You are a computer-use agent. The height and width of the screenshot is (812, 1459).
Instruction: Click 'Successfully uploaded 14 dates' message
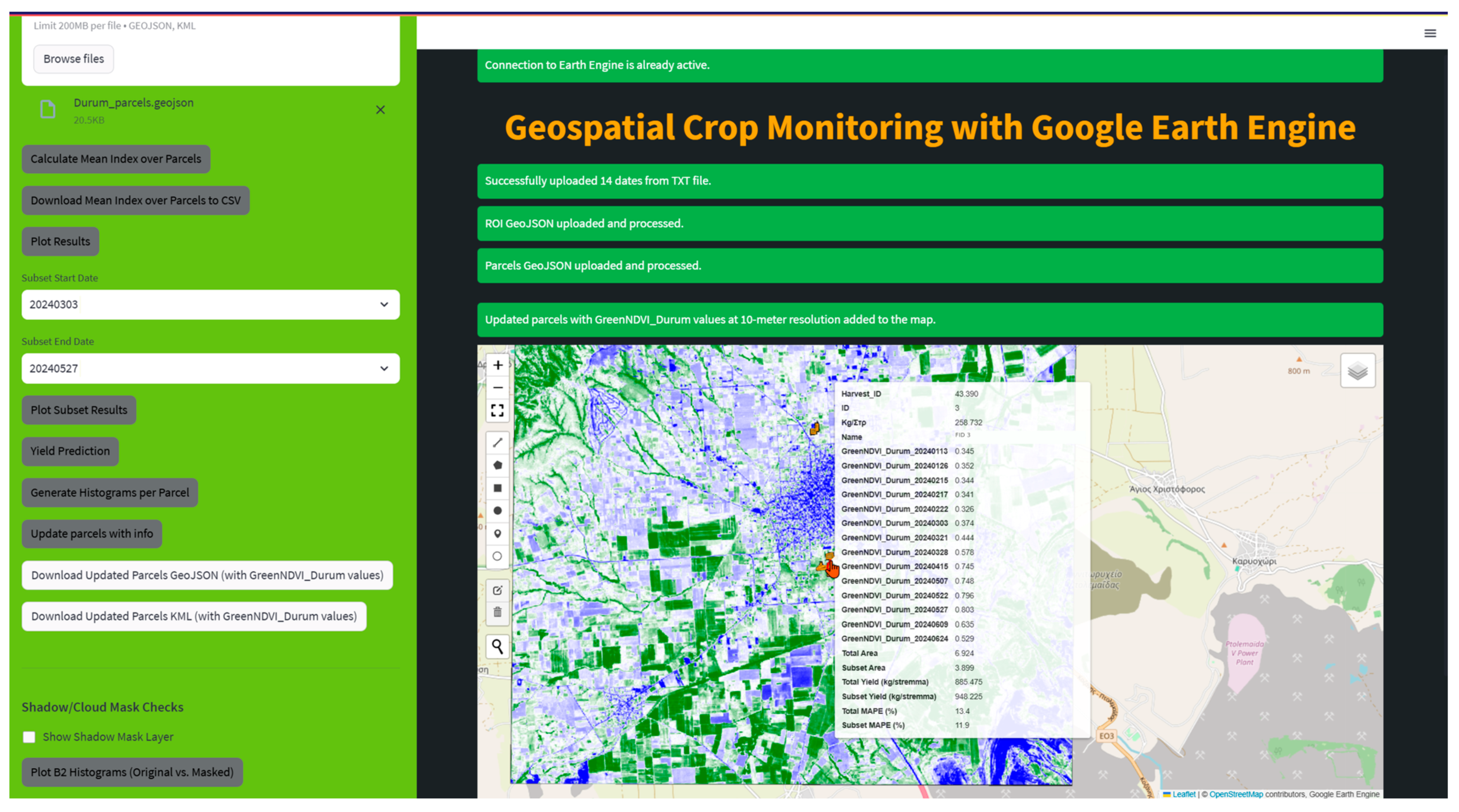(930, 181)
